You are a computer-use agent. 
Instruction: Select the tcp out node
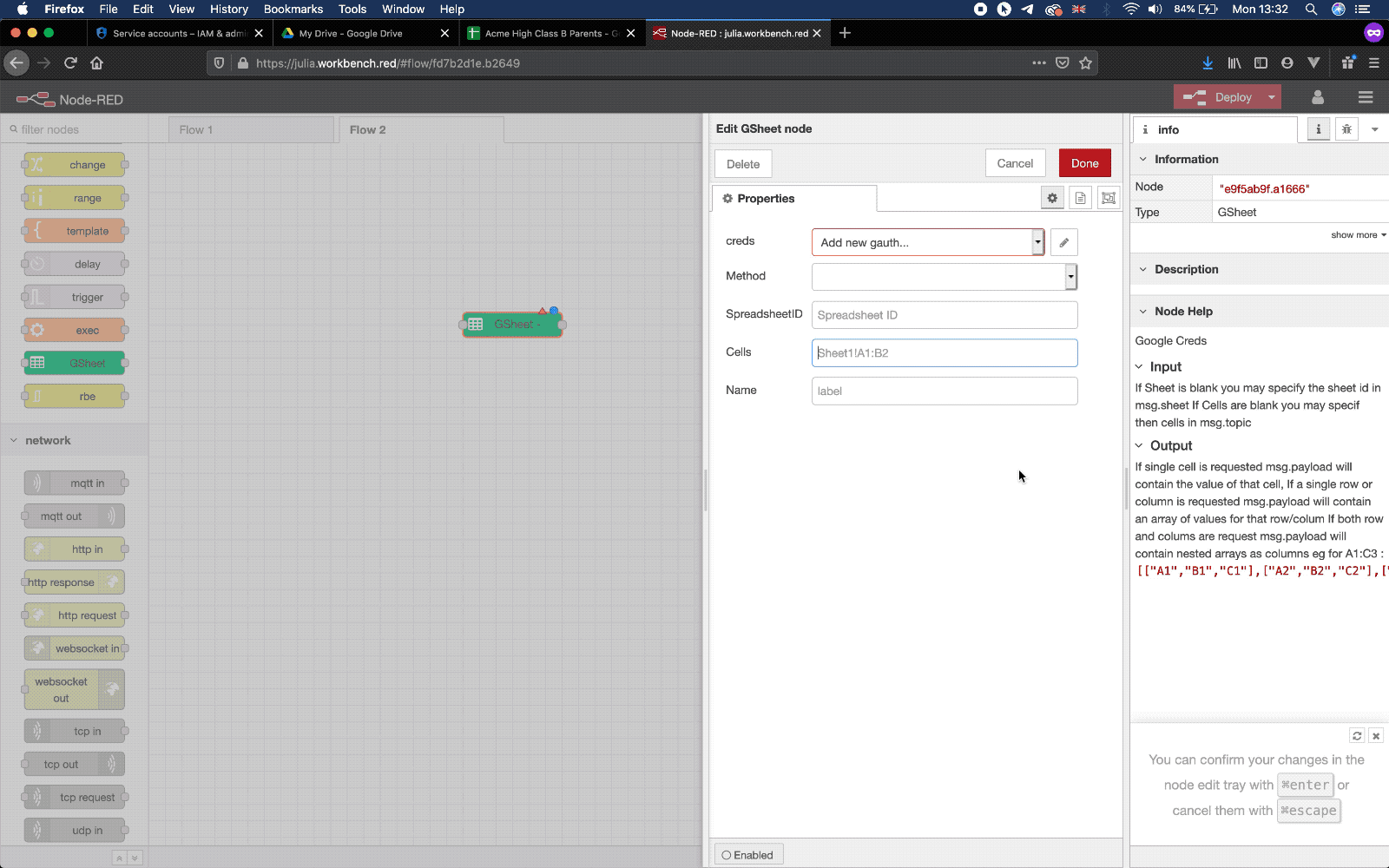point(75,764)
